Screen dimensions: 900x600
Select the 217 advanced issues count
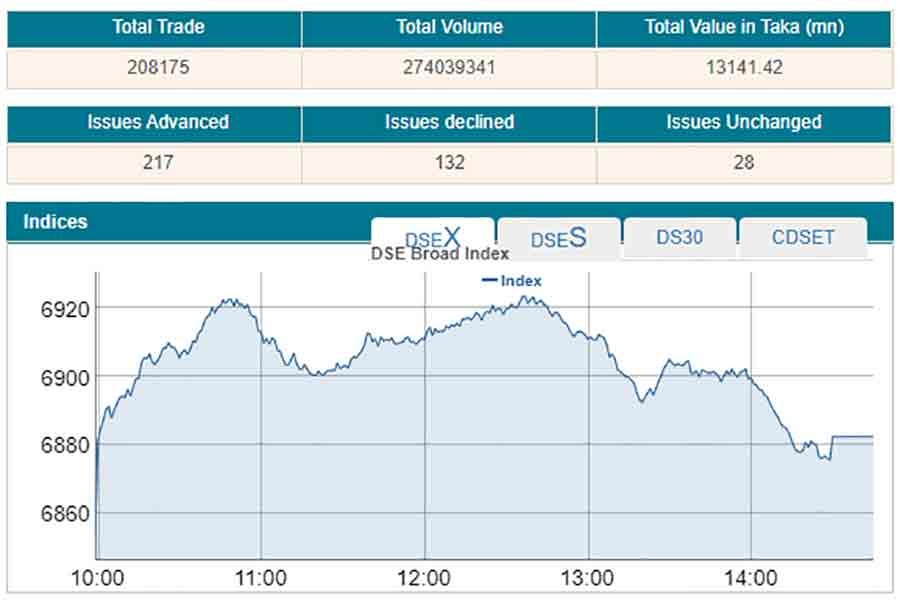click(x=154, y=162)
